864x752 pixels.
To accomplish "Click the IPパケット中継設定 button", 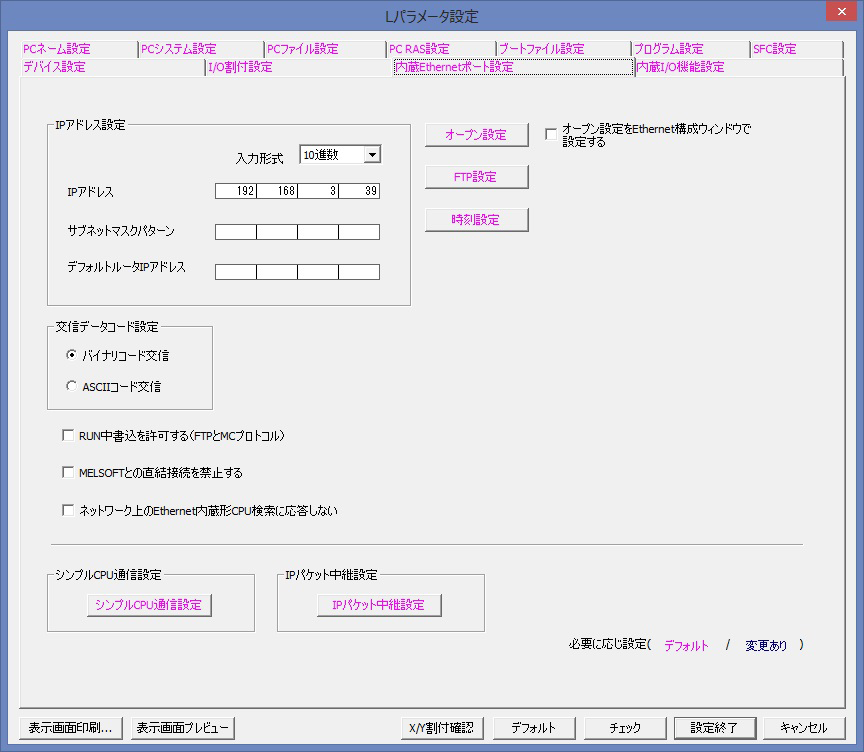I will coord(378,605).
